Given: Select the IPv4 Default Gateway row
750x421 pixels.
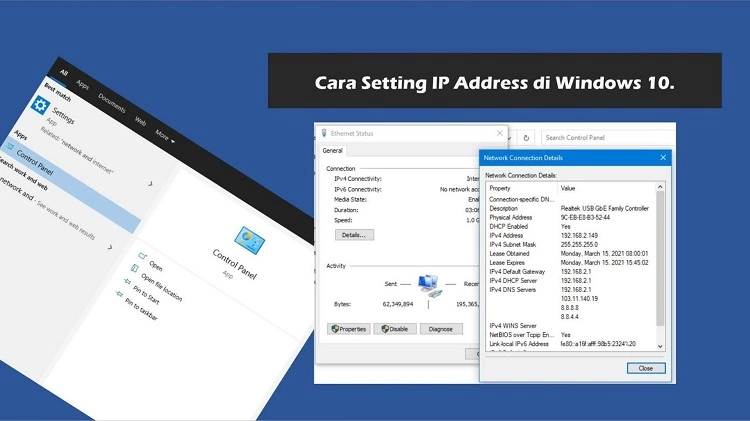Looking at the screenshot, I should (571, 272).
